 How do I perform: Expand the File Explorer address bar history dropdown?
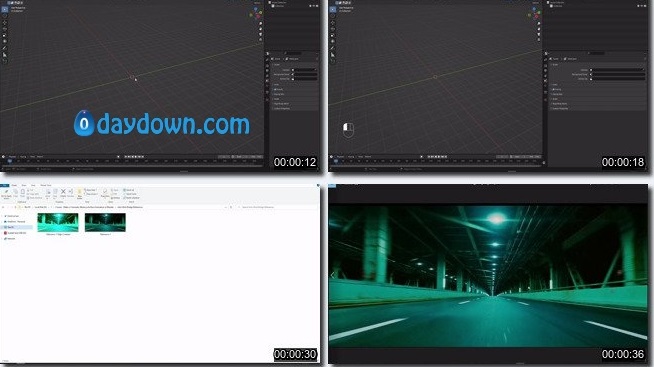click(x=226, y=207)
